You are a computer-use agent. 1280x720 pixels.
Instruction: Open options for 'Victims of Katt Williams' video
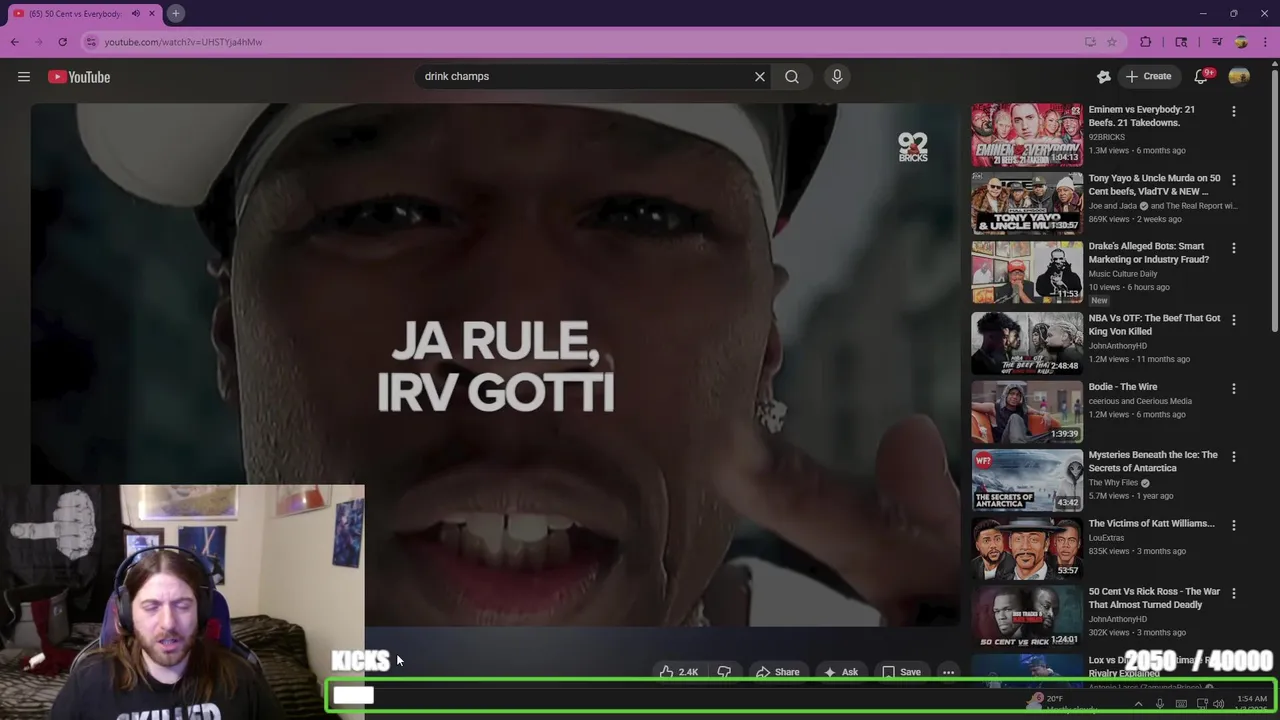click(1233, 525)
